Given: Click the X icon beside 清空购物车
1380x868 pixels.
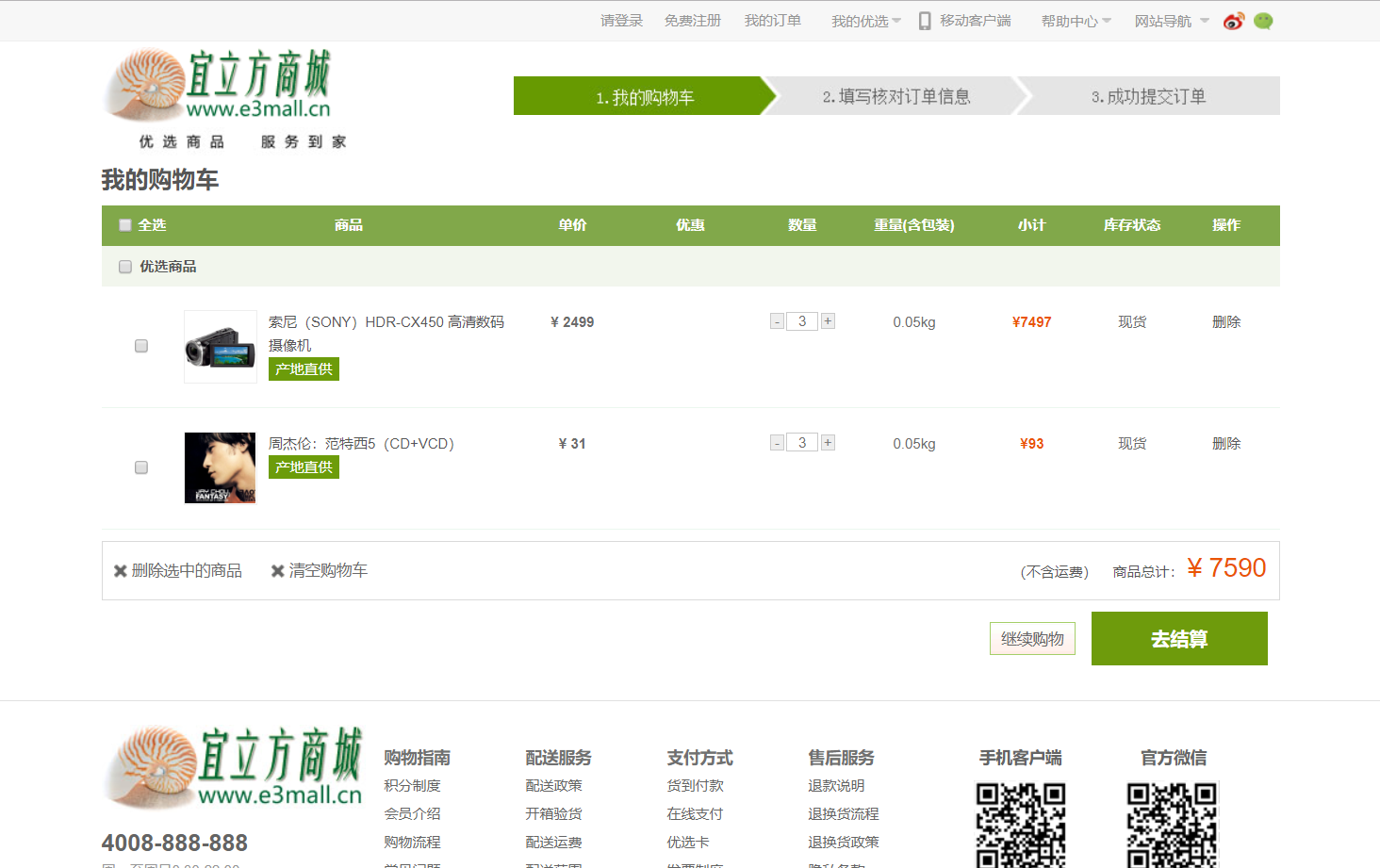Looking at the screenshot, I should pos(277,569).
